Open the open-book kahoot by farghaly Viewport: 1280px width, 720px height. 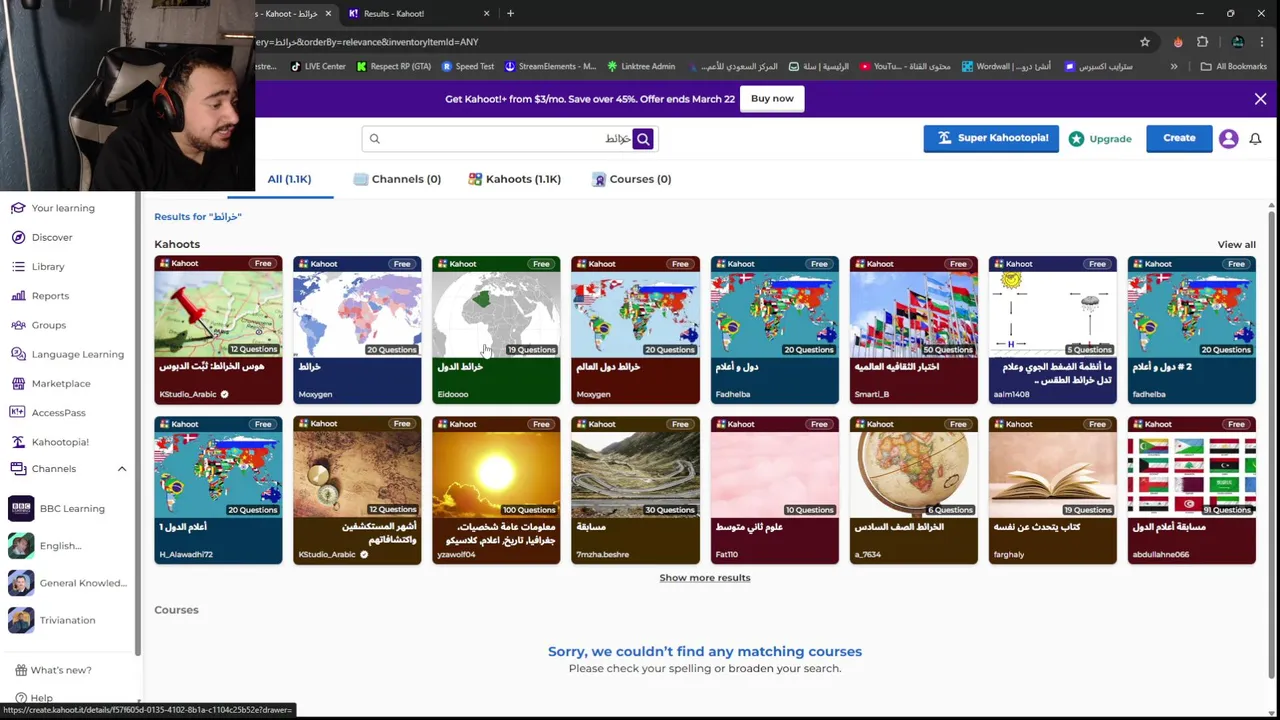pyautogui.click(x=1053, y=490)
